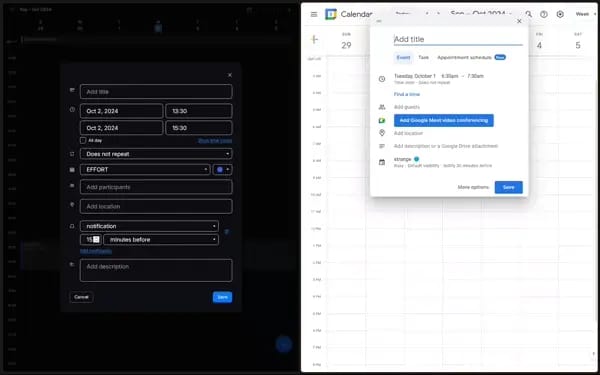Click Find a time link

(407, 94)
